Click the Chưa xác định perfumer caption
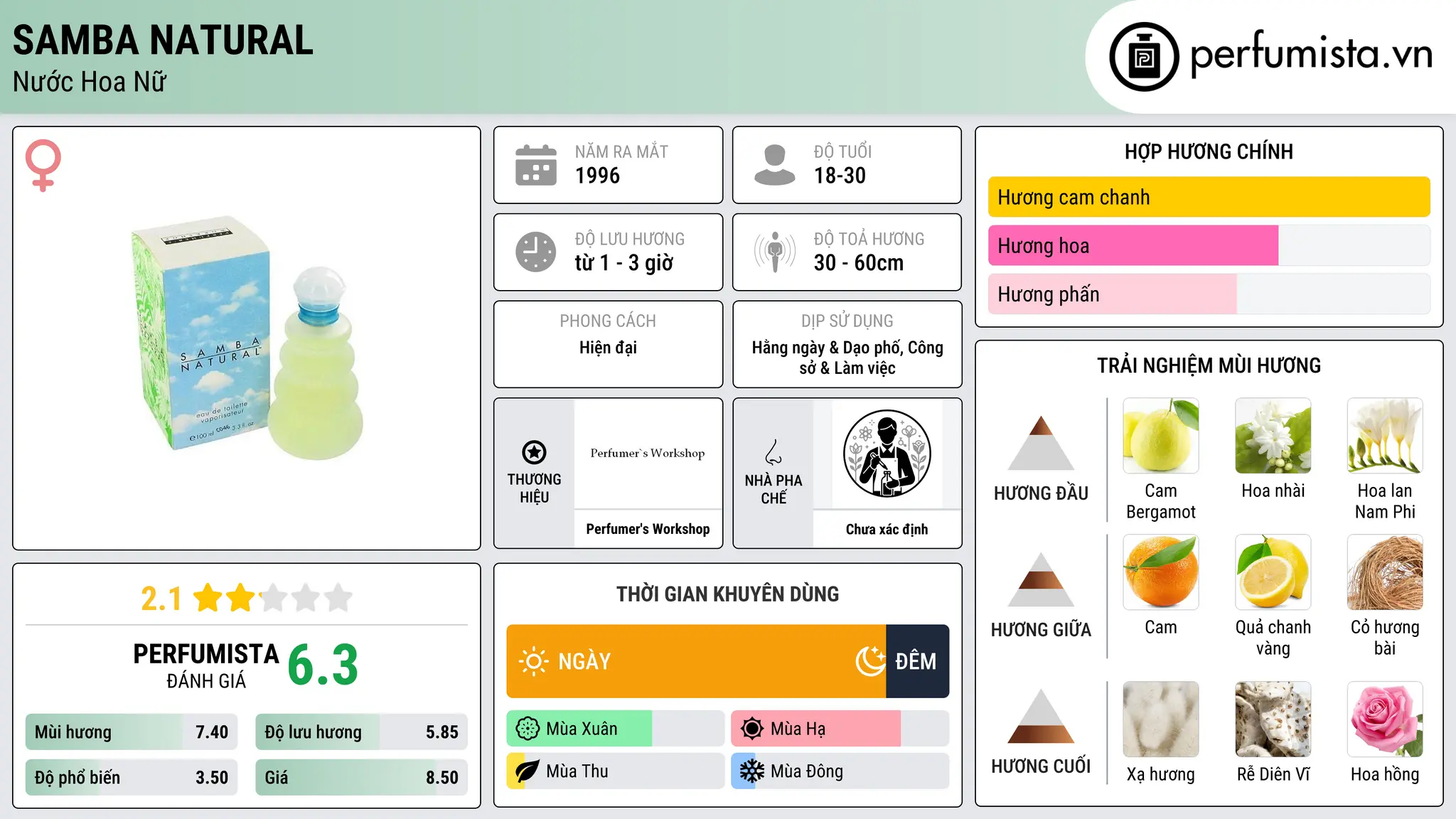Screen dimensions: 1456x819 [x=887, y=530]
